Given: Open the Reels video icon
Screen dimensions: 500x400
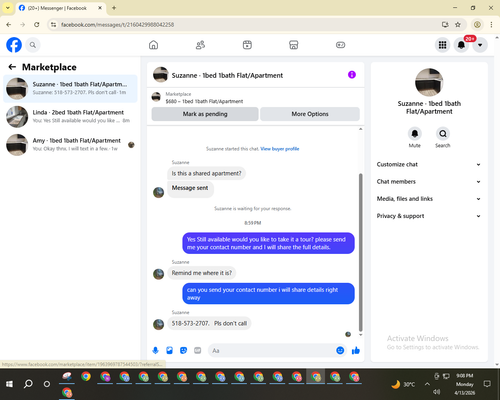Looking at the screenshot, I should [247, 45].
